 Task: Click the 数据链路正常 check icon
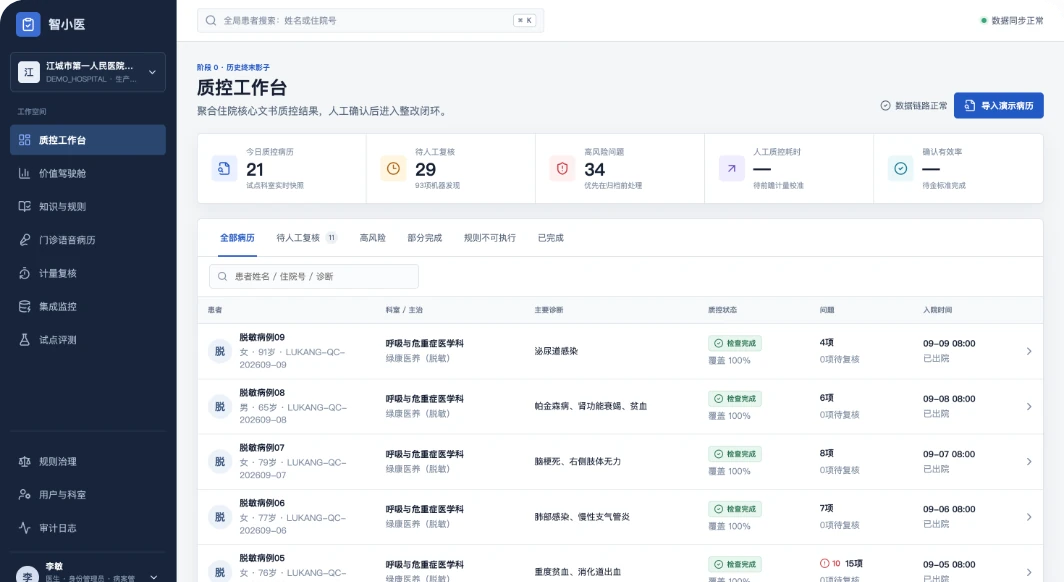pos(885,106)
